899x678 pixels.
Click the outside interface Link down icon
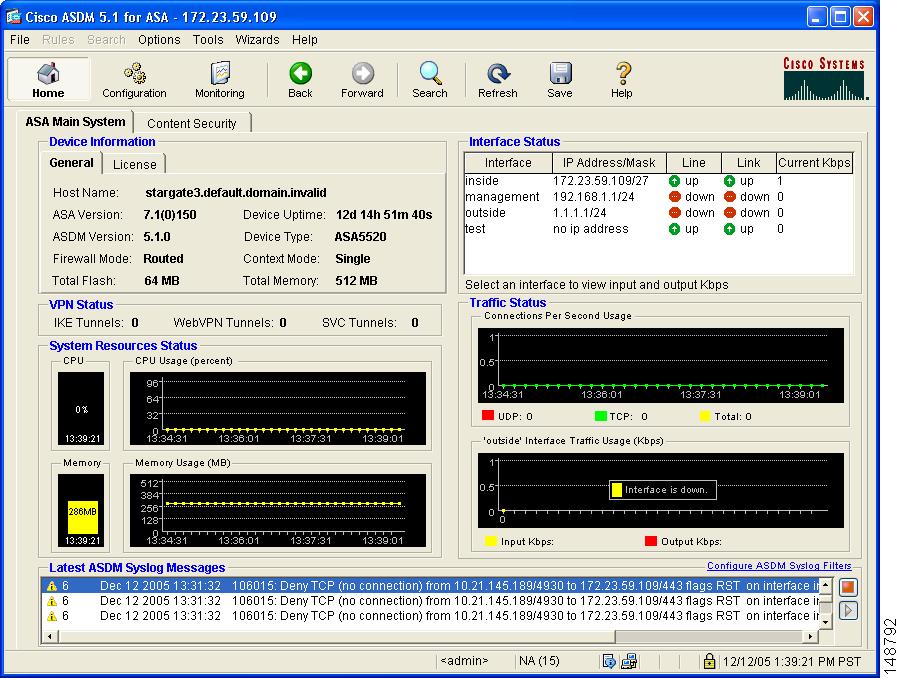coord(729,213)
